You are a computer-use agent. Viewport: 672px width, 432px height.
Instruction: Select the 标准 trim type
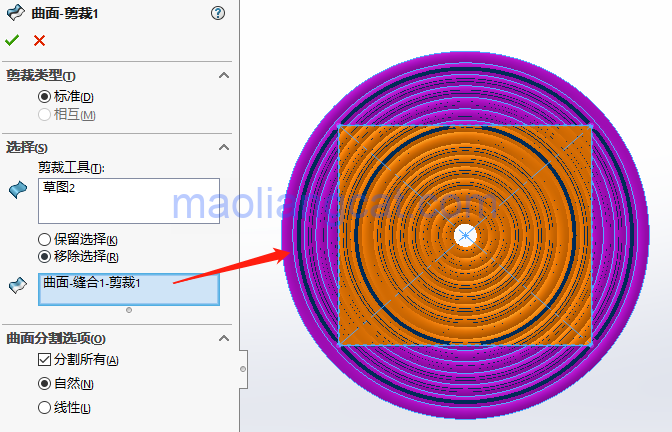point(44,96)
